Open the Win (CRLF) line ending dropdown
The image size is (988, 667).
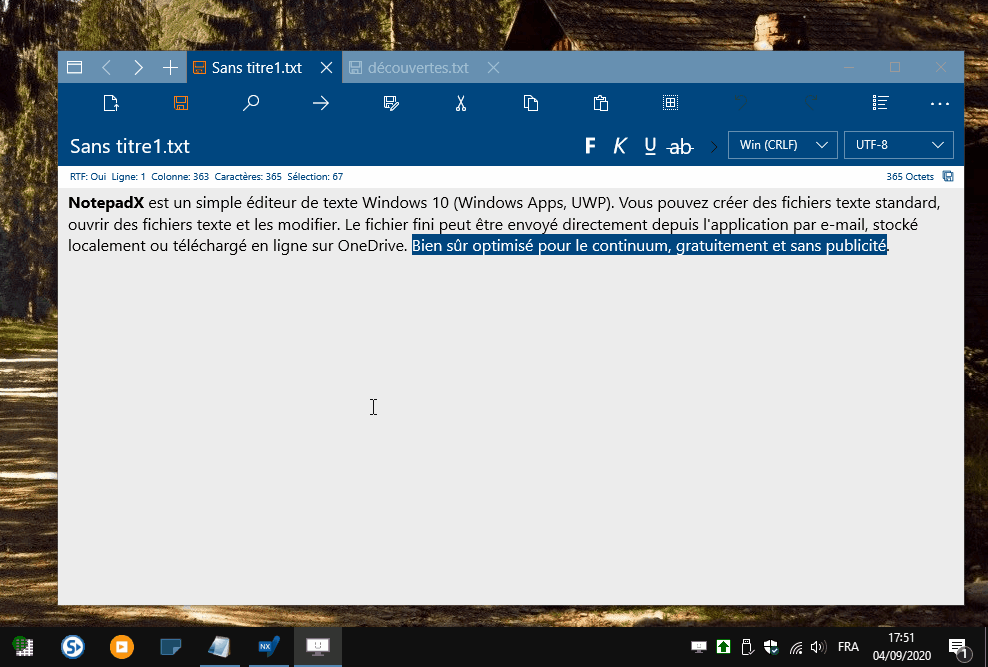(783, 145)
